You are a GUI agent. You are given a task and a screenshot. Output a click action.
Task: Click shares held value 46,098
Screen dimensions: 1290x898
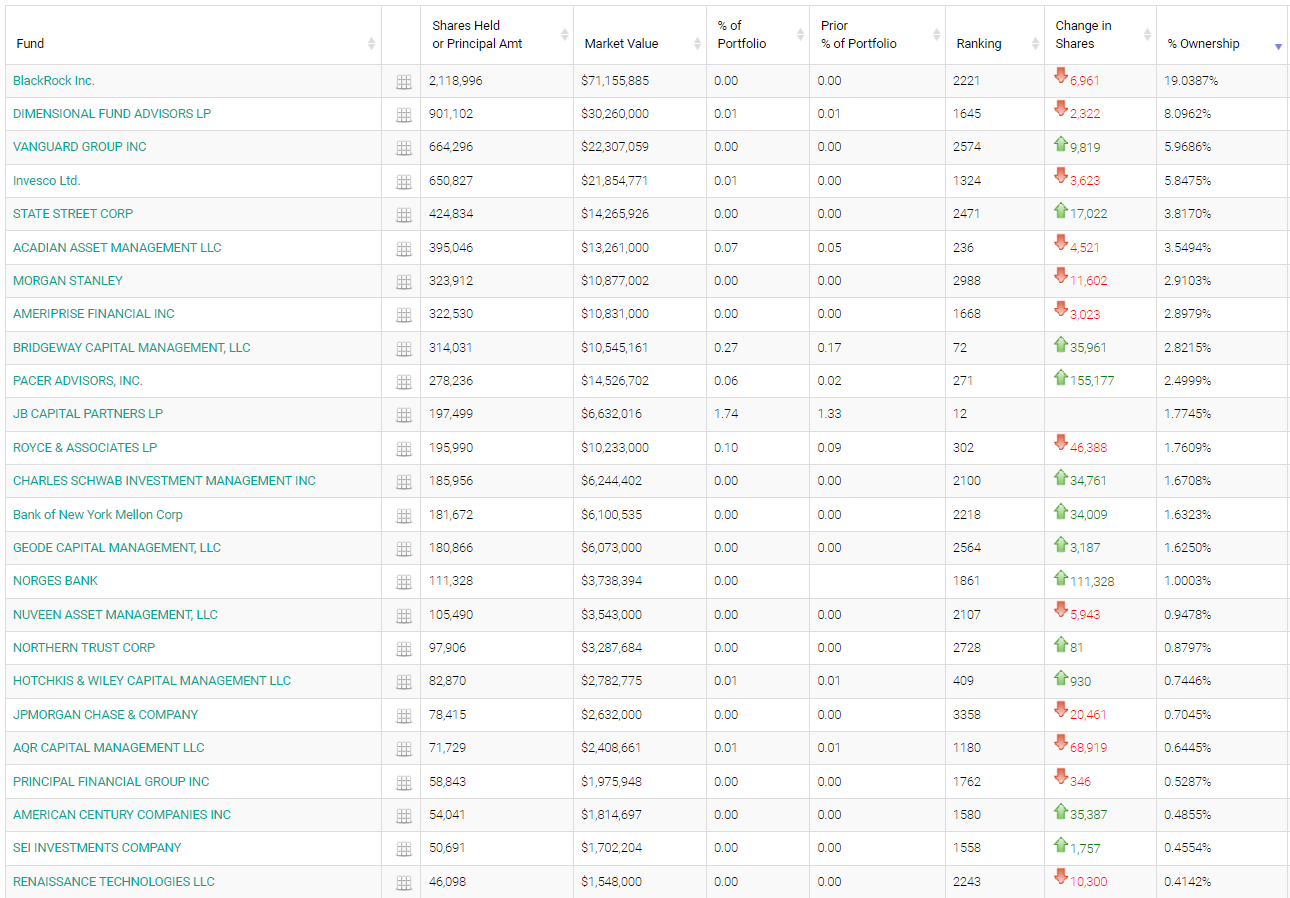pos(448,881)
